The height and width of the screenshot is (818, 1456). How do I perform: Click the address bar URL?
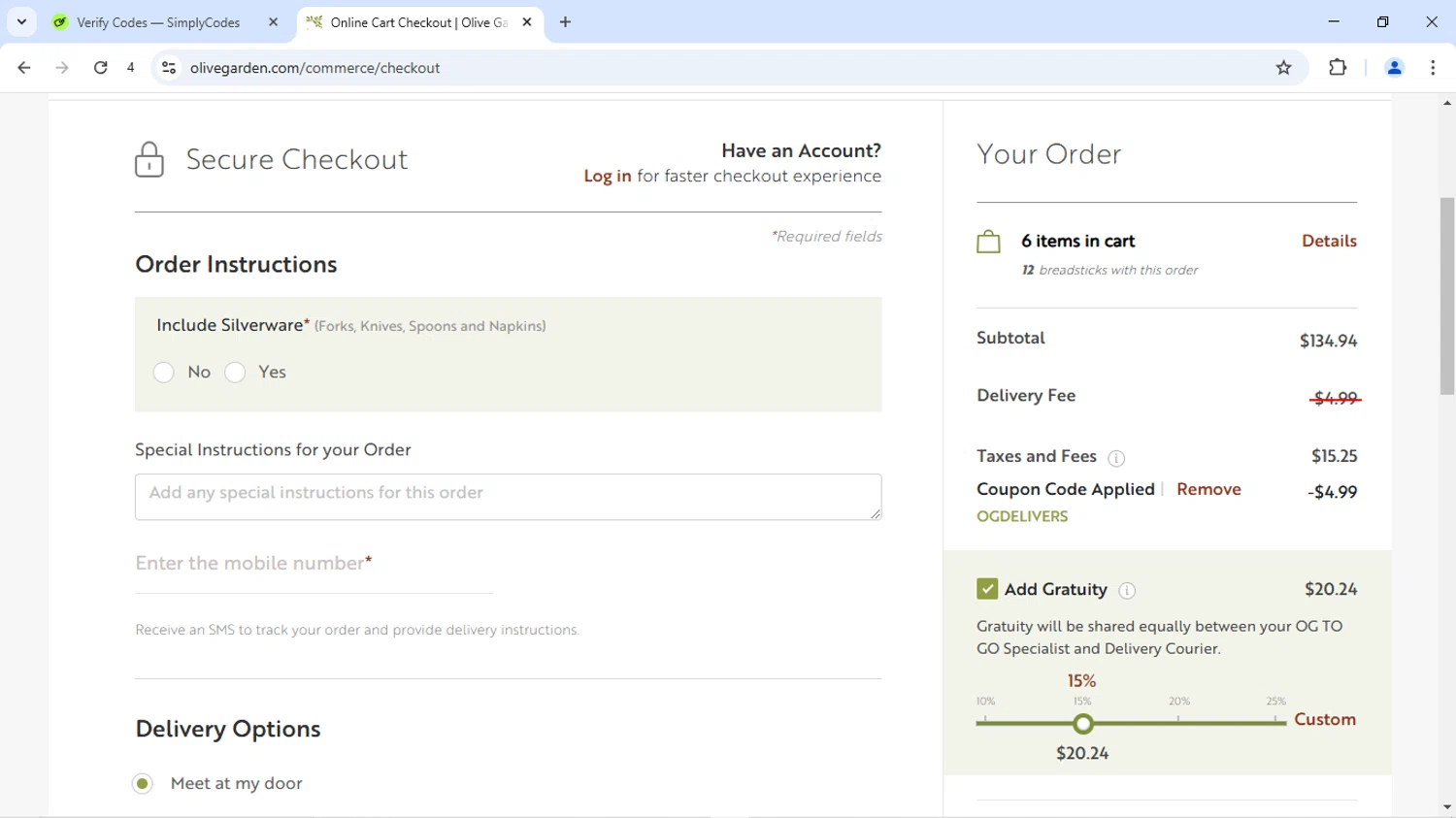[315, 68]
